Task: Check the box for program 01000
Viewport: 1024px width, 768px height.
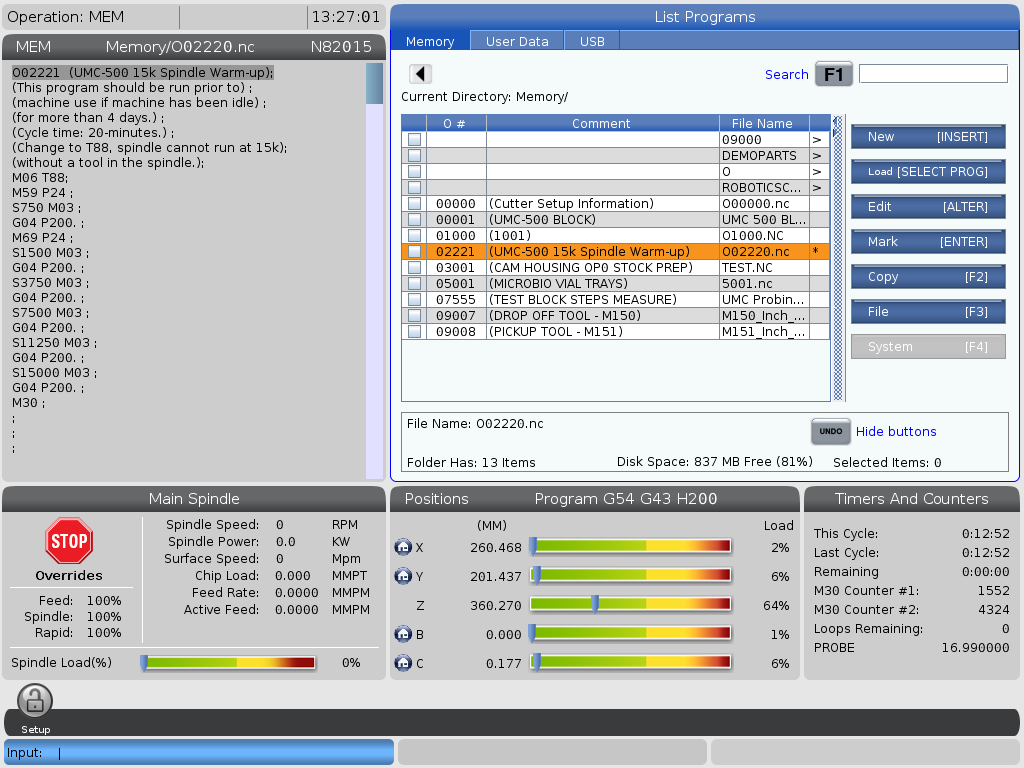Action: [x=414, y=236]
